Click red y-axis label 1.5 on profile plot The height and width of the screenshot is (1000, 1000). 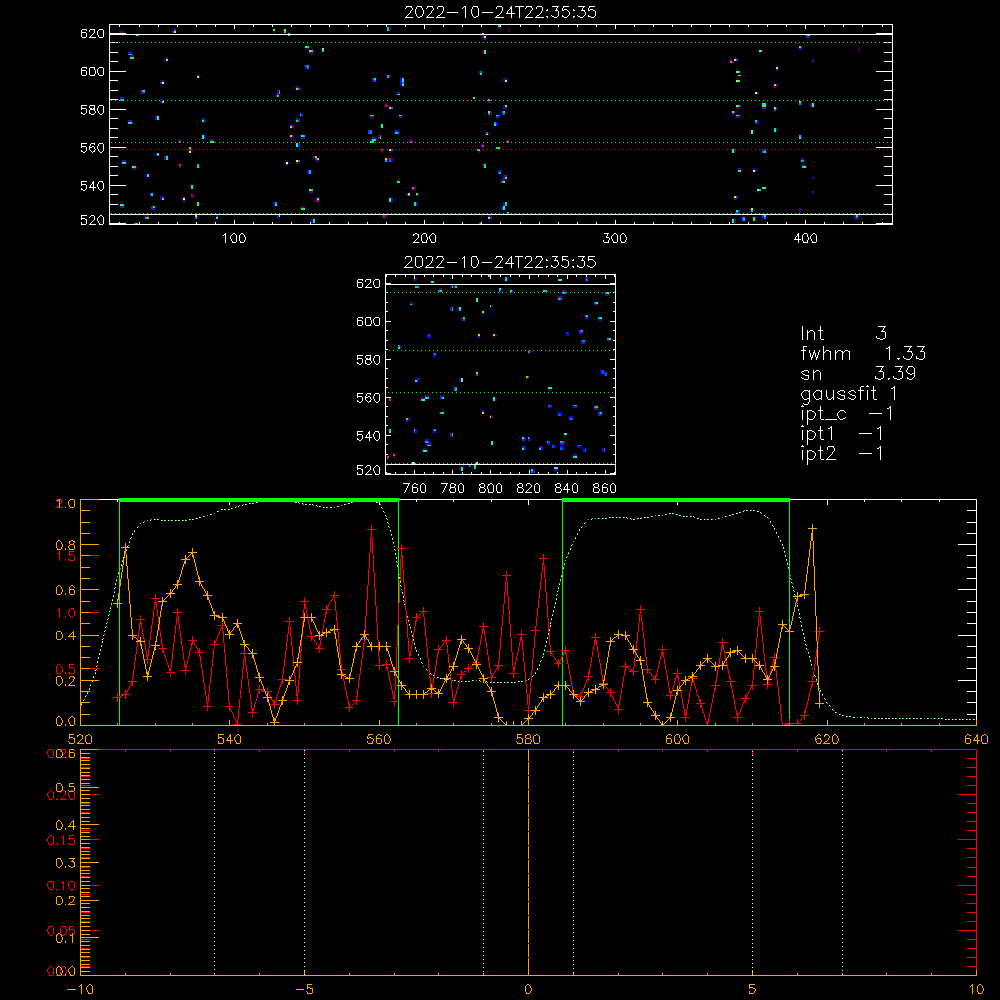point(66,556)
